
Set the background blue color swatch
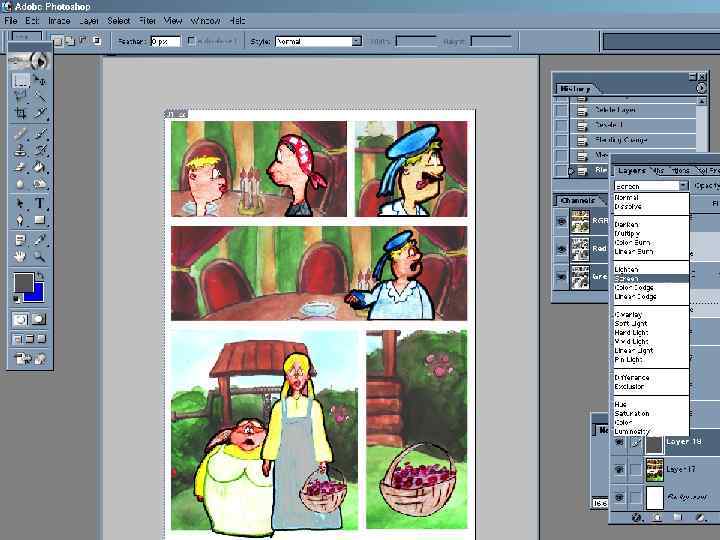click(39, 295)
